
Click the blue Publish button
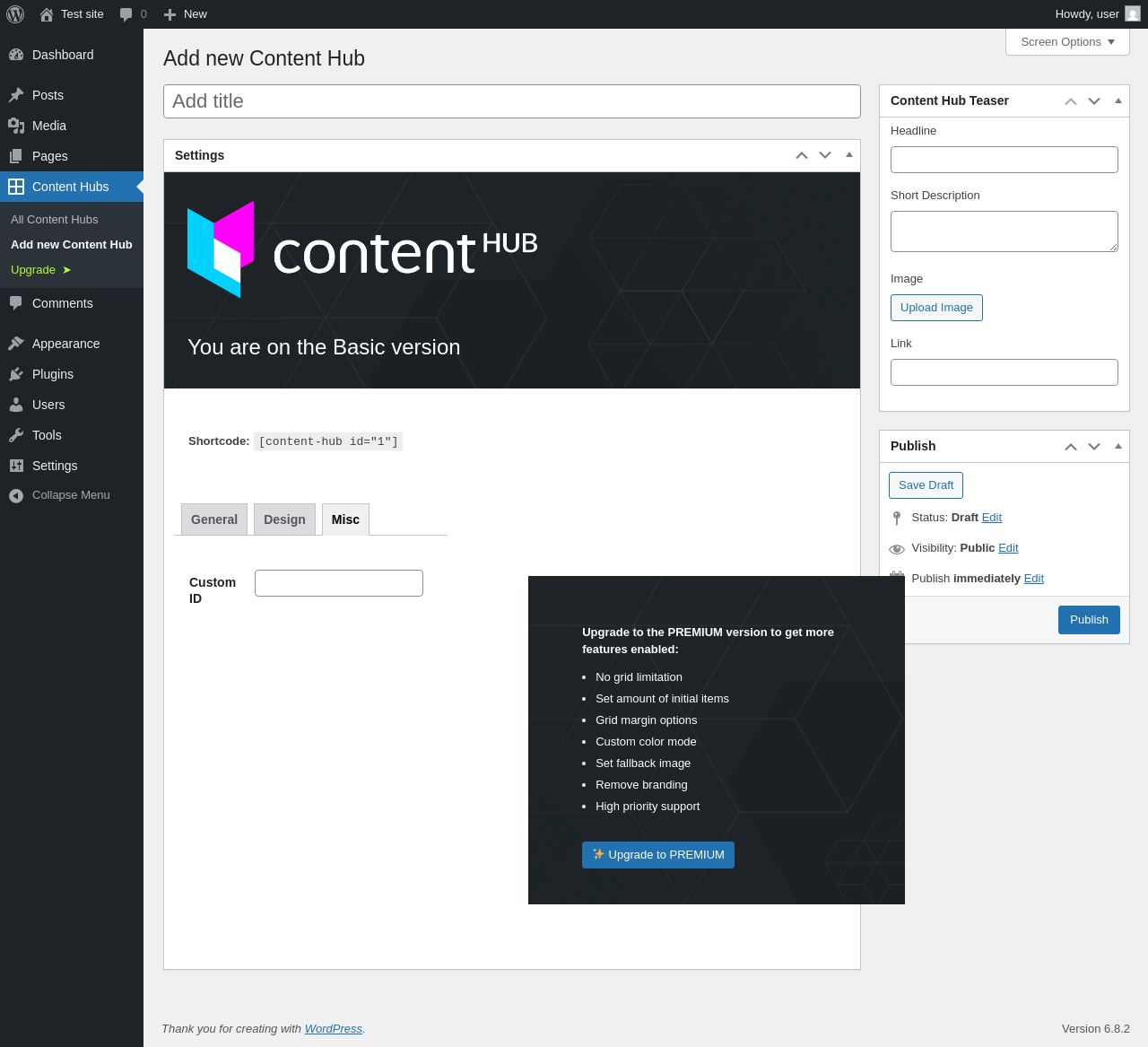coord(1089,620)
